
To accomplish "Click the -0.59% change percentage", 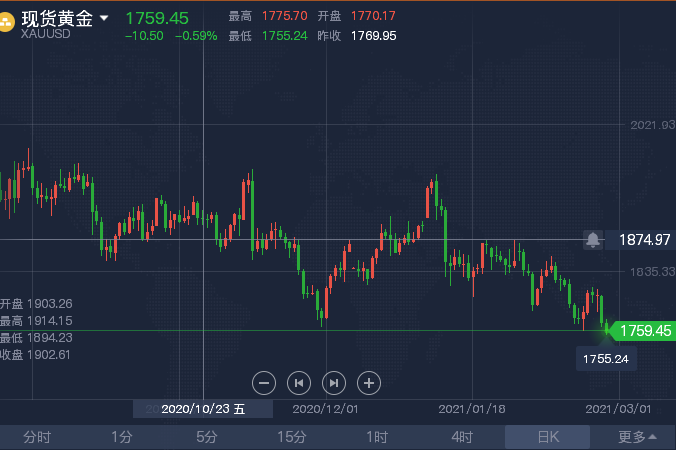I will click(x=196, y=36).
